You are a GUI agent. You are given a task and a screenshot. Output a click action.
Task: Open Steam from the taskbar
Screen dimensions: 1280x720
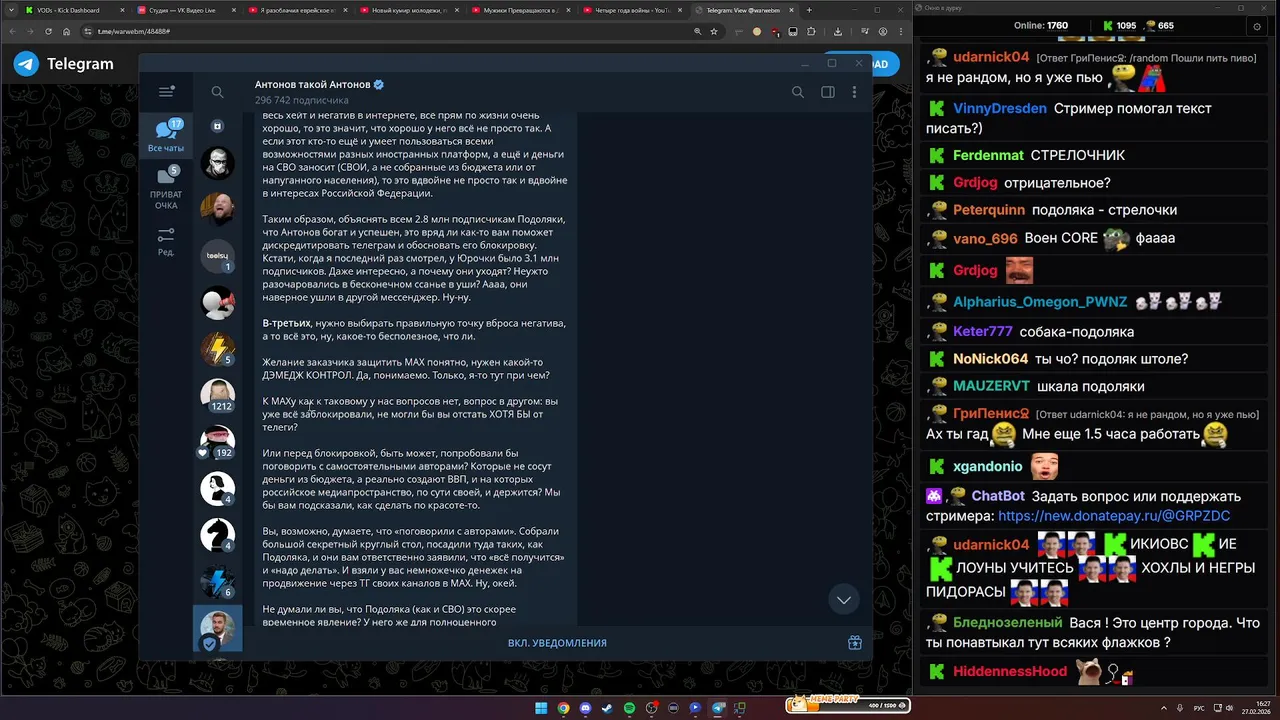607,708
